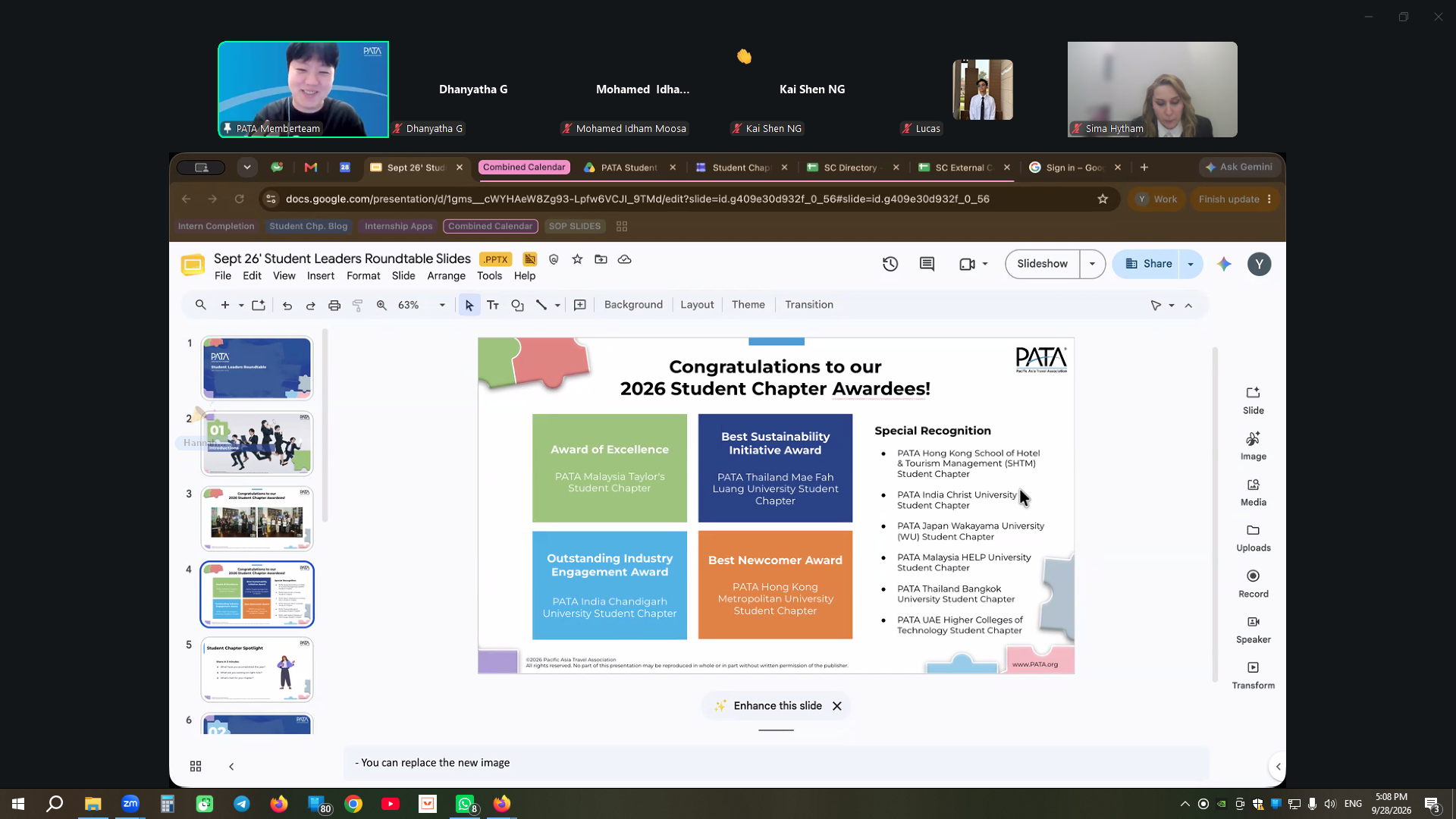Image resolution: width=1456 pixels, height=819 pixels.
Task: Add a comment from toolbar
Action: (x=580, y=305)
